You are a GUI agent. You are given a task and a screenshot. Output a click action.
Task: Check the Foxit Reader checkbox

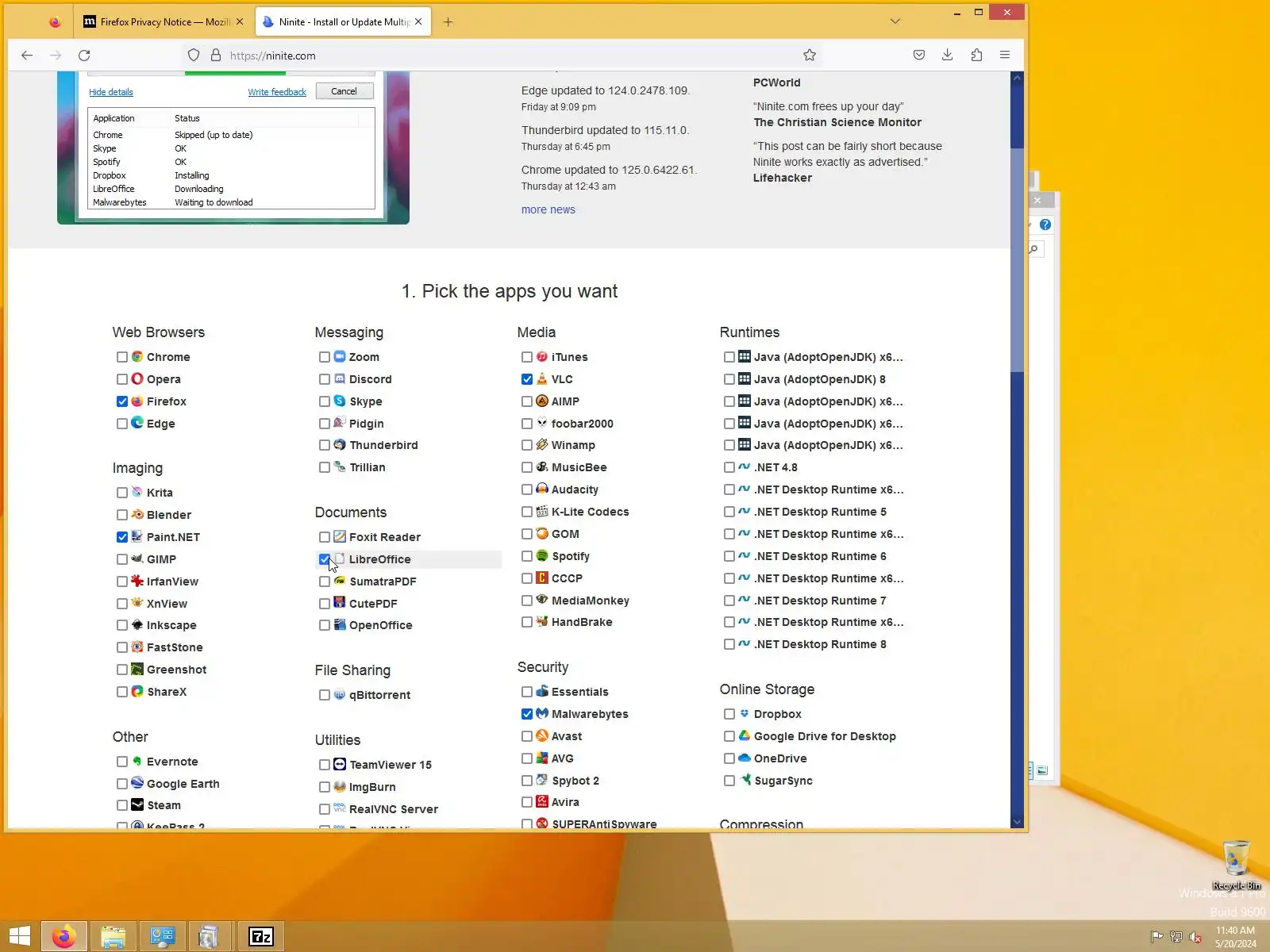click(x=325, y=537)
